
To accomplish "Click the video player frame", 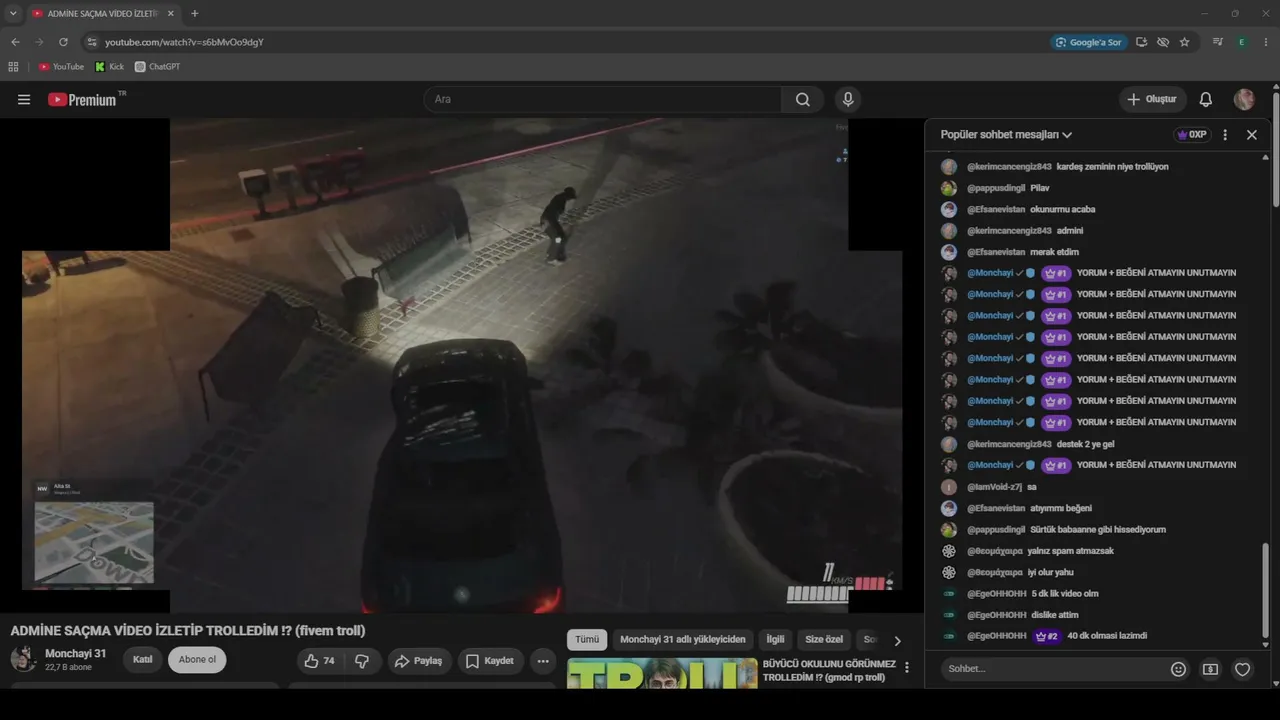I will [462, 365].
